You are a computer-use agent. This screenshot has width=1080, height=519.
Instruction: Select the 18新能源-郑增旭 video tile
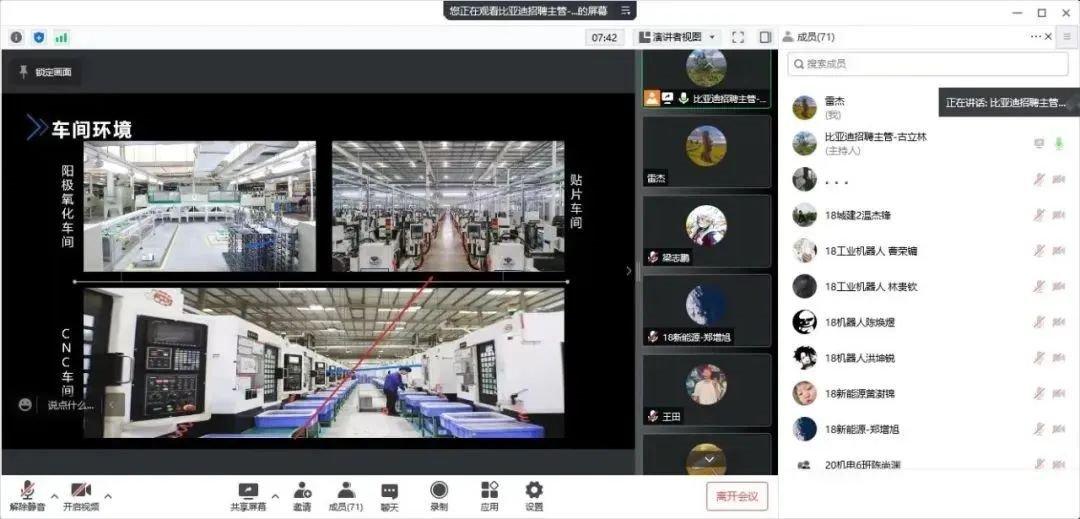coord(706,310)
